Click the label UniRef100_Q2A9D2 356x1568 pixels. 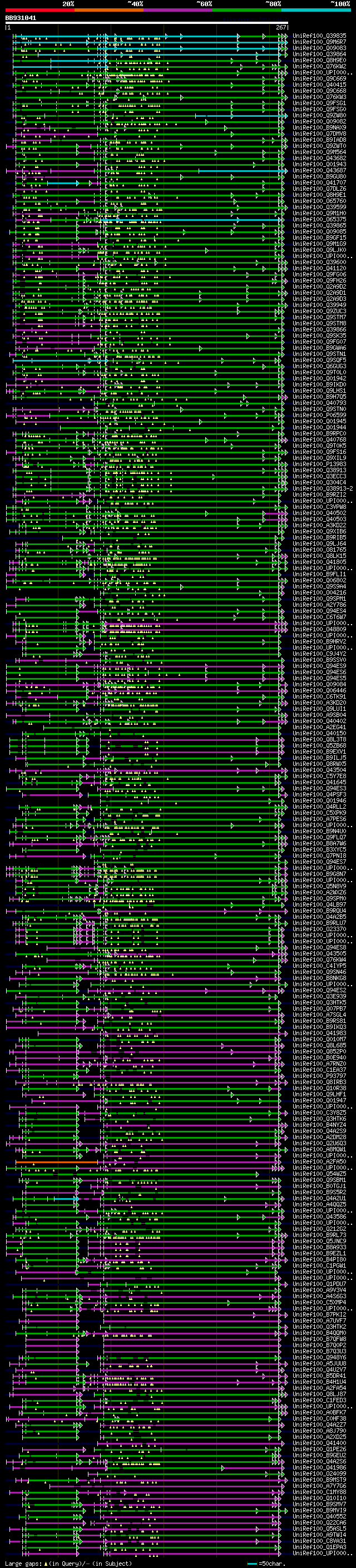(319, 286)
